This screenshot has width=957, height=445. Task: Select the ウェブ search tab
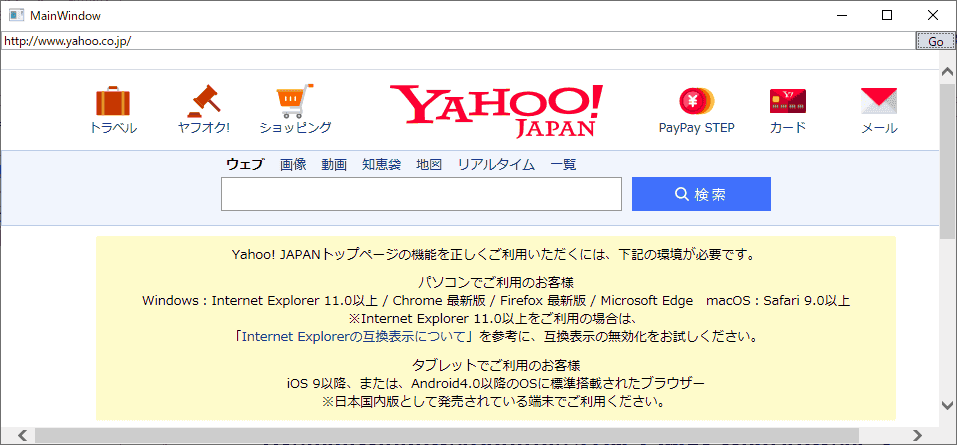245,164
